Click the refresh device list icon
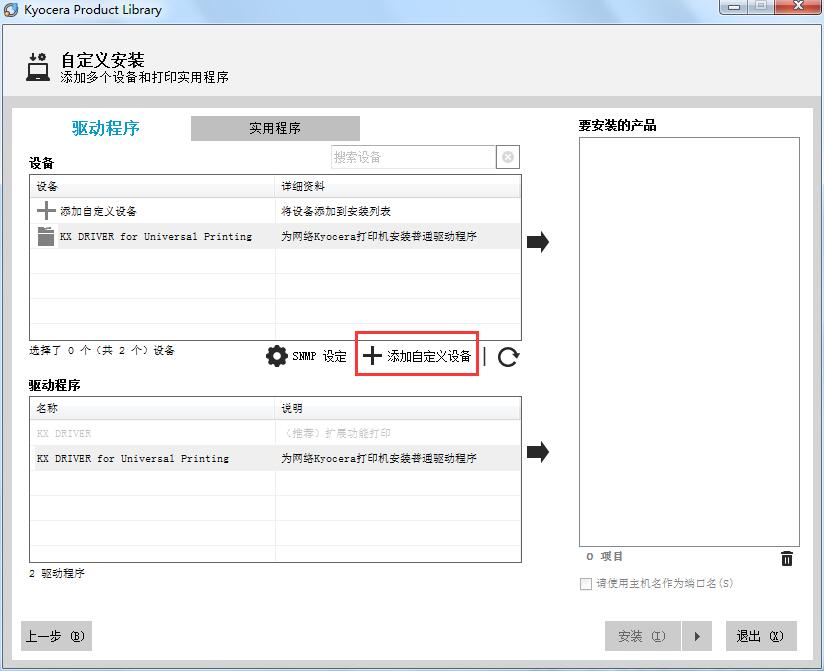The image size is (824, 671). pyautogui.click(x=508, y=357)
